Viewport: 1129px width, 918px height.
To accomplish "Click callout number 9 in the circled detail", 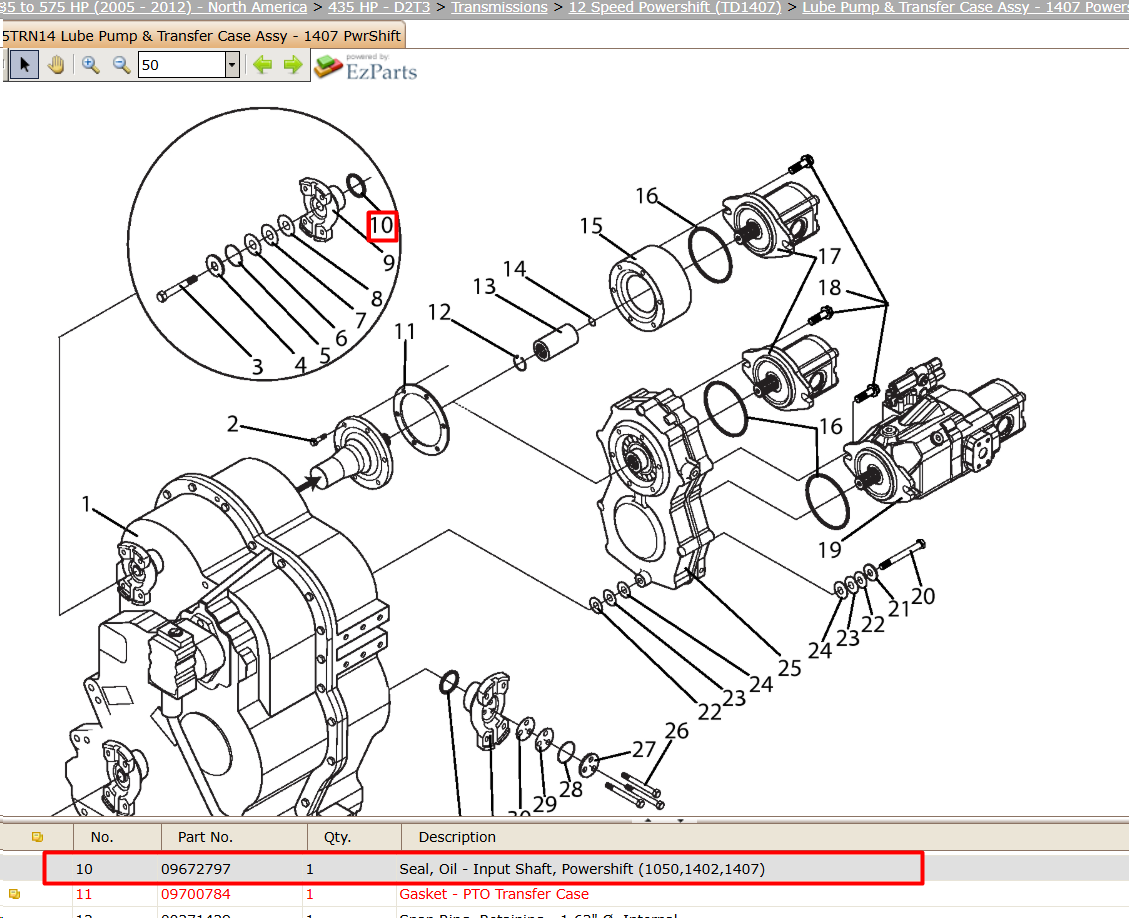I will [389, 263].
